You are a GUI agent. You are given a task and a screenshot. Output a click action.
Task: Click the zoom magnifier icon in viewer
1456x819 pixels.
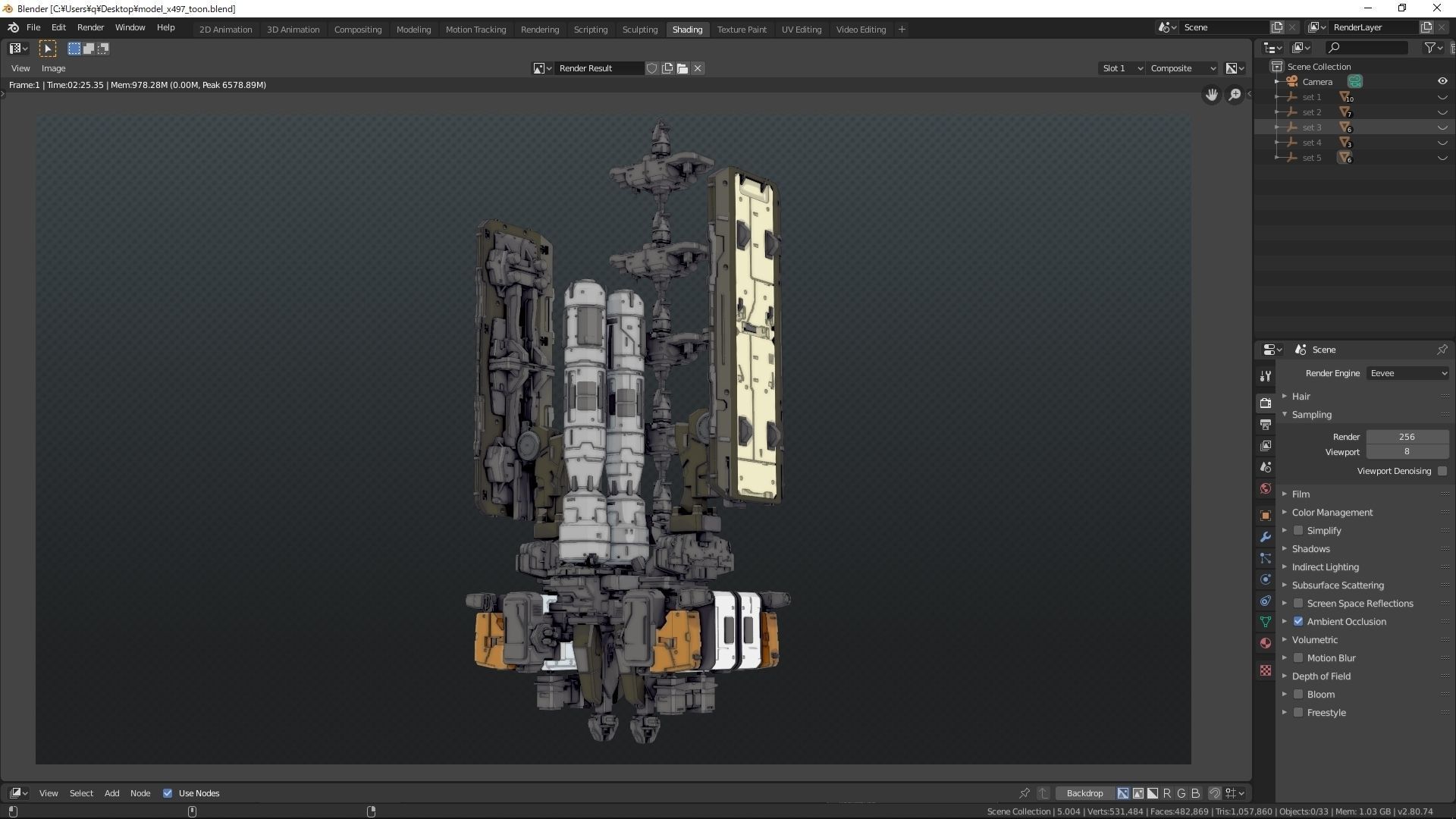[1235, 95]
